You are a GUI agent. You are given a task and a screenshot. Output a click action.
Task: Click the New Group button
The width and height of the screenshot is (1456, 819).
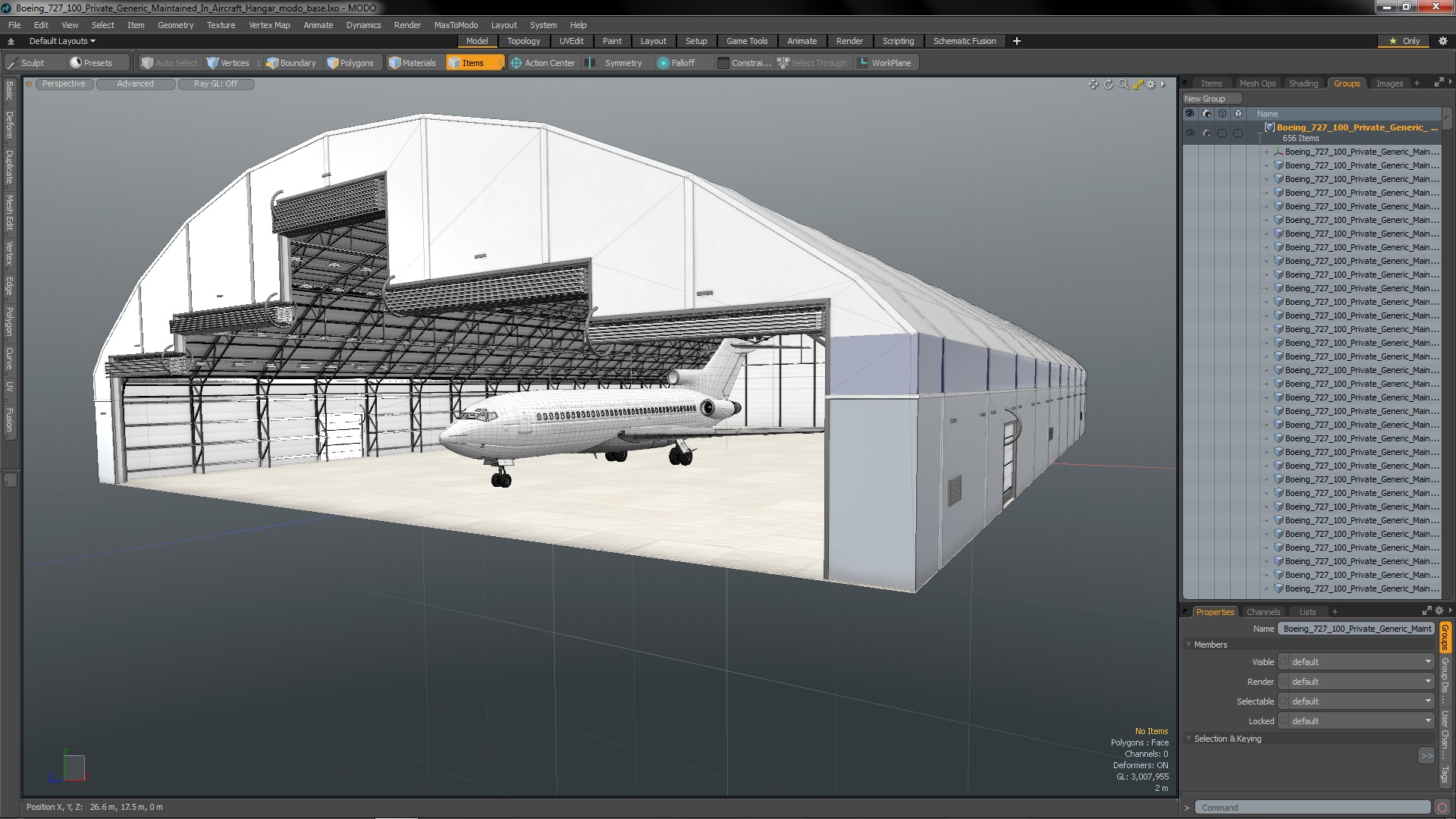(1212, 99)
